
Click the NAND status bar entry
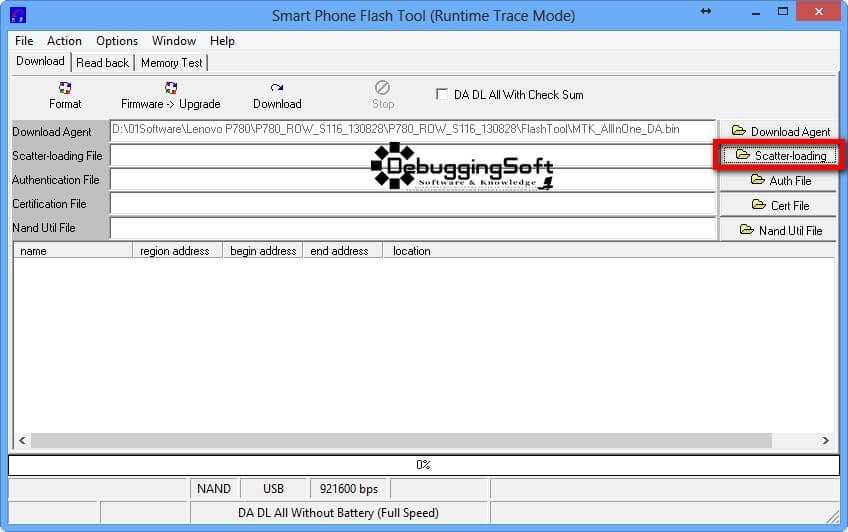coord(214,489)
